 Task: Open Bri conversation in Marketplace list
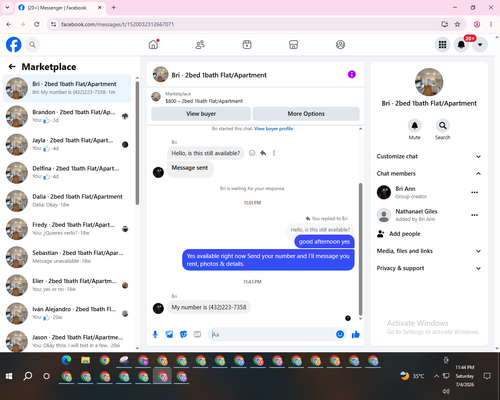(x=67, y=88)
